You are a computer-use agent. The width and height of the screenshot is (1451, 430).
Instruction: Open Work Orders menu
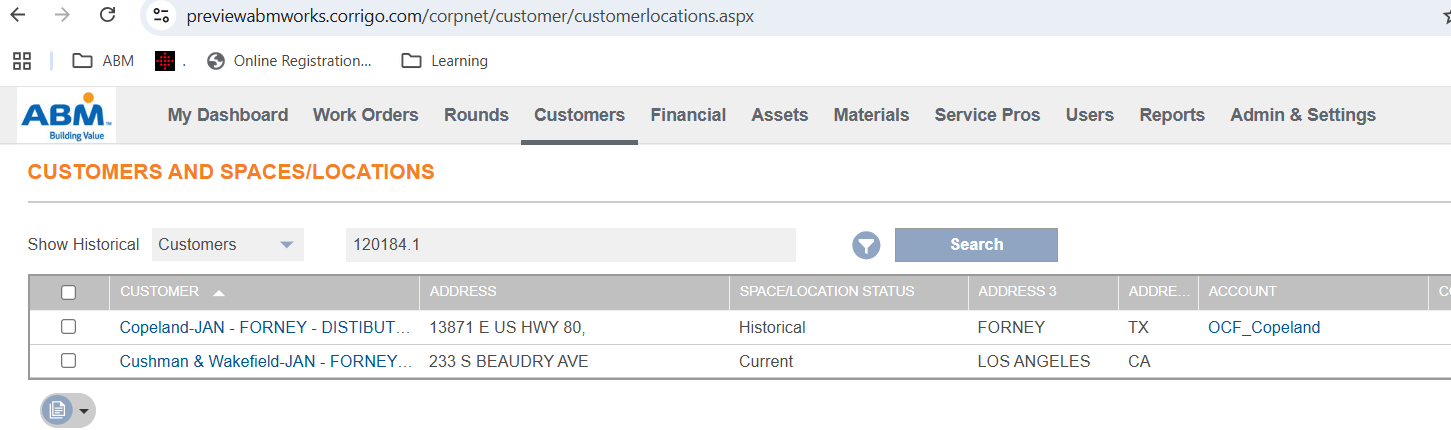click(x=366, y=115)
